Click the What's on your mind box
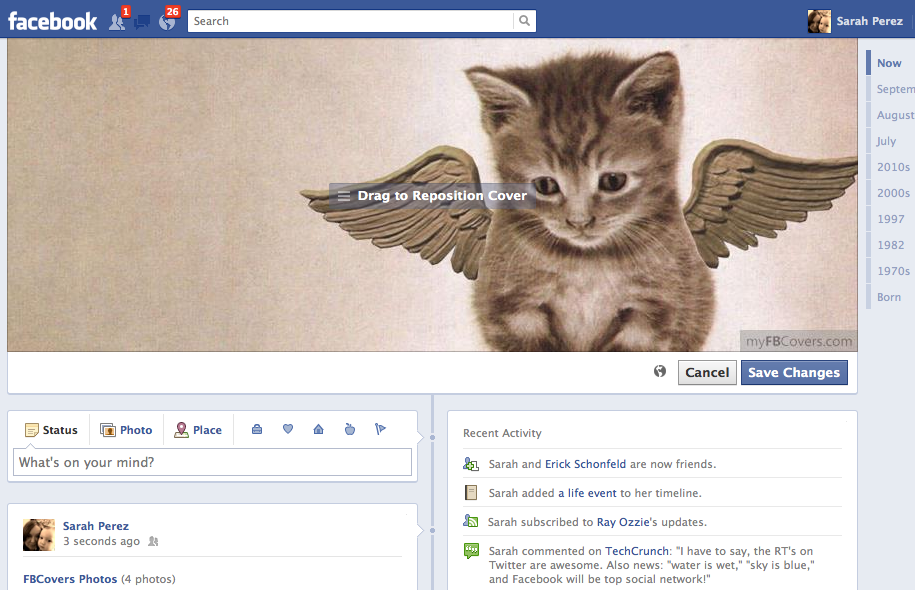Image resolution: width=915 pixels, height=590 pixels. (x=212, y=462)
